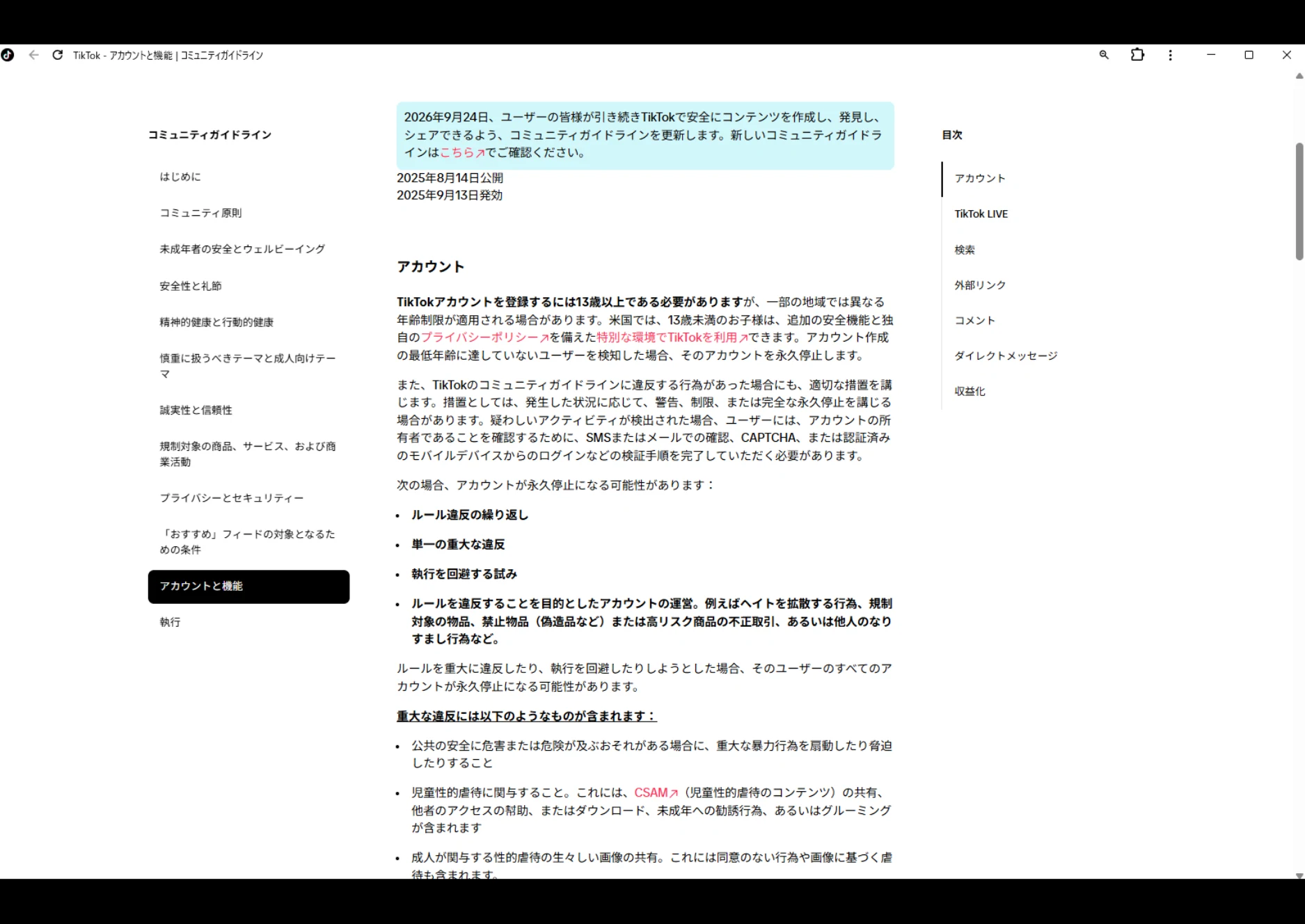
Task: Click the 2025年9月13日発効 date text
Action: click(450, 196)
